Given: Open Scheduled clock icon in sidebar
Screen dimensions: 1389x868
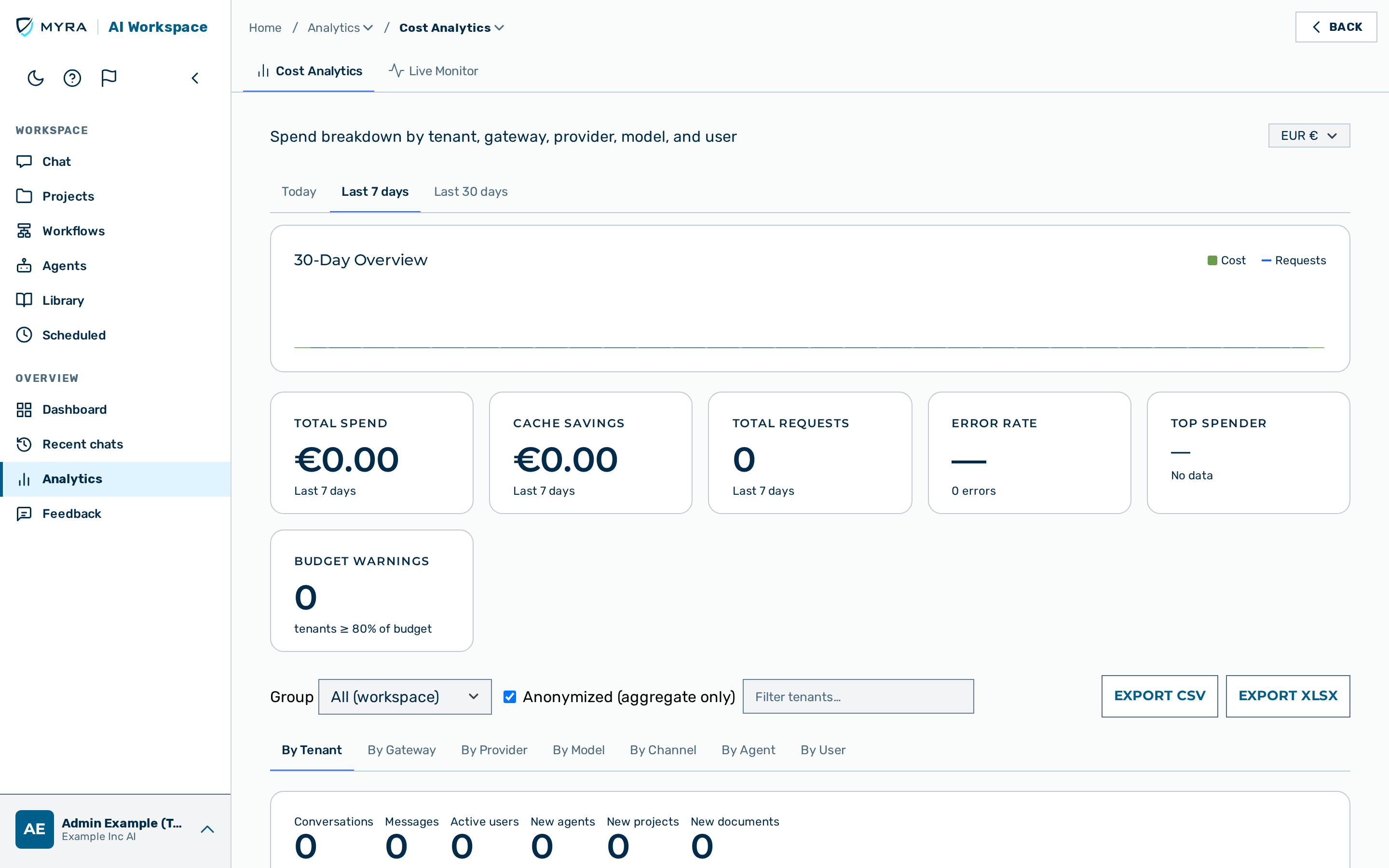Looking at the screenshot, I should pos(24,335).
